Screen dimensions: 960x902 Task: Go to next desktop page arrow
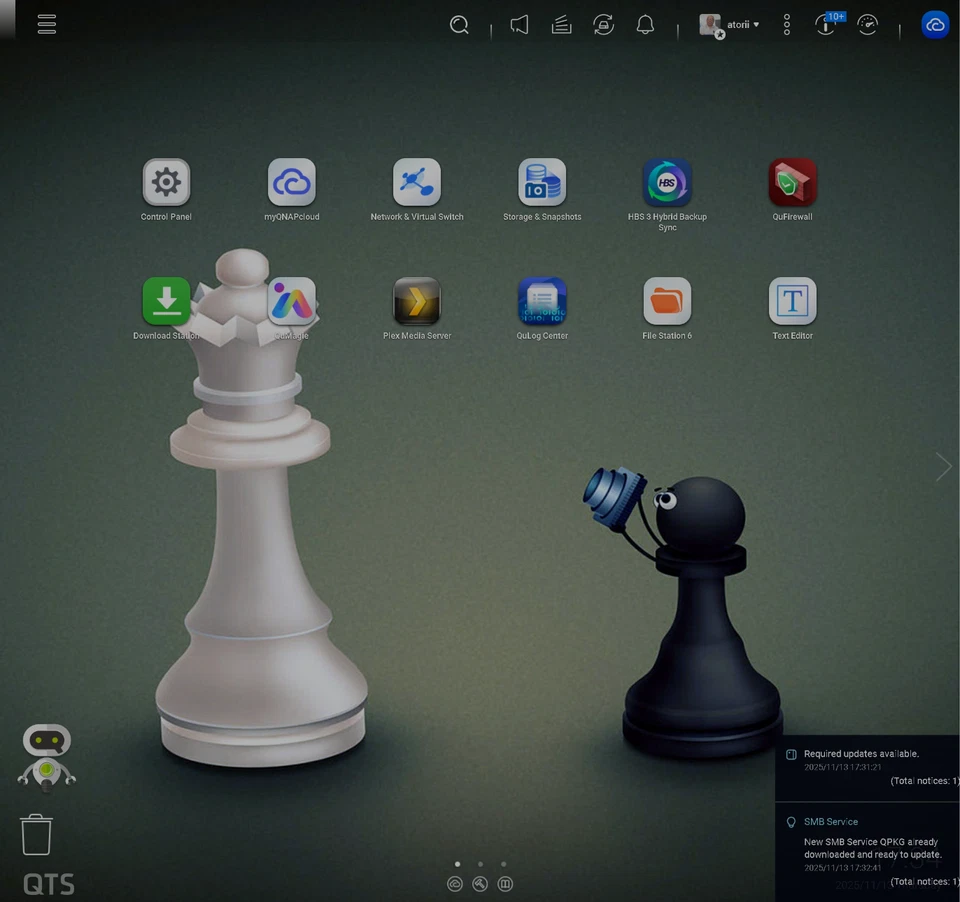pos(943,467)
